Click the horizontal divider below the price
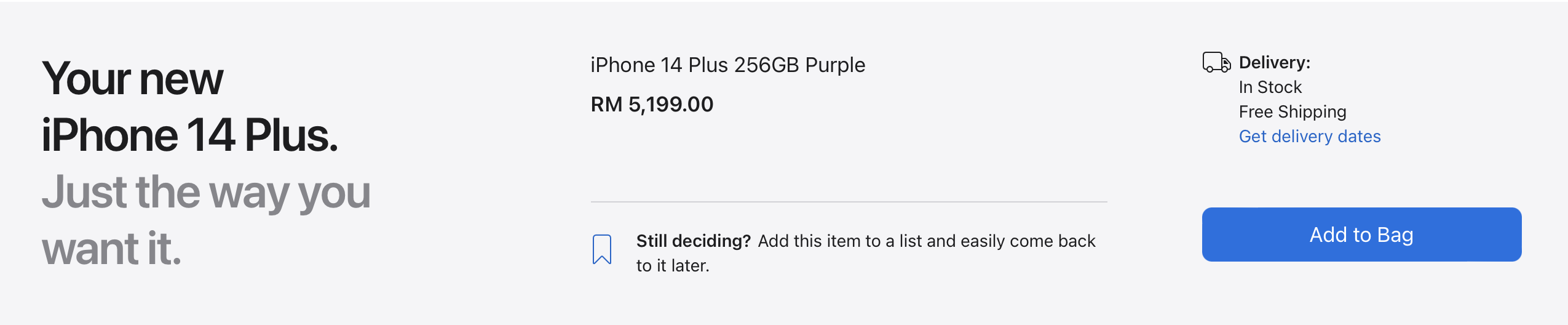Screen dimensions: 1568x325 (849, 202)
